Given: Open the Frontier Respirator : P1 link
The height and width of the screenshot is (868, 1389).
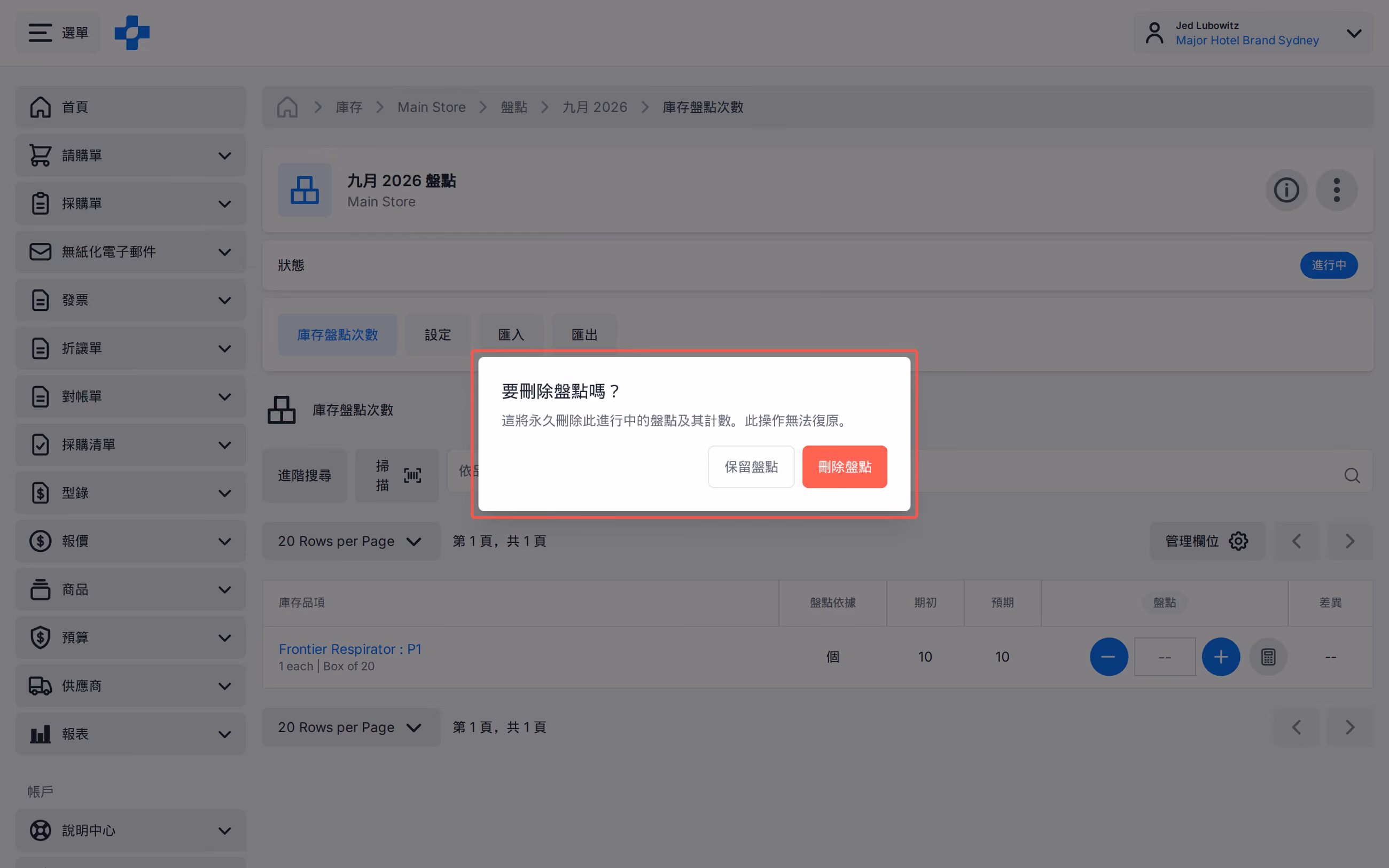Looking at the screenshot, I should [x=350, y=648].
